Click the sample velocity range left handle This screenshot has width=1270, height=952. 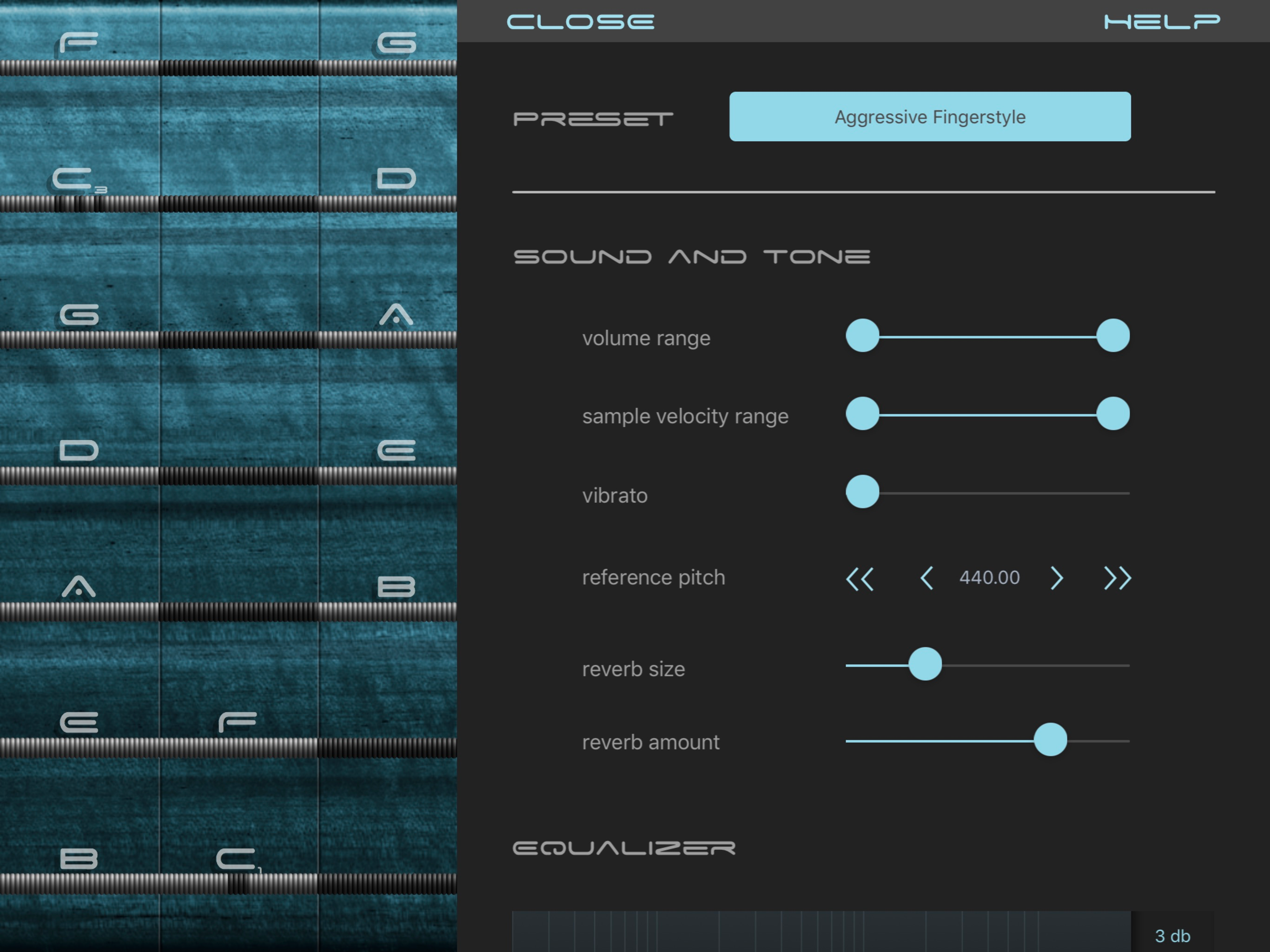pos(862,413)
